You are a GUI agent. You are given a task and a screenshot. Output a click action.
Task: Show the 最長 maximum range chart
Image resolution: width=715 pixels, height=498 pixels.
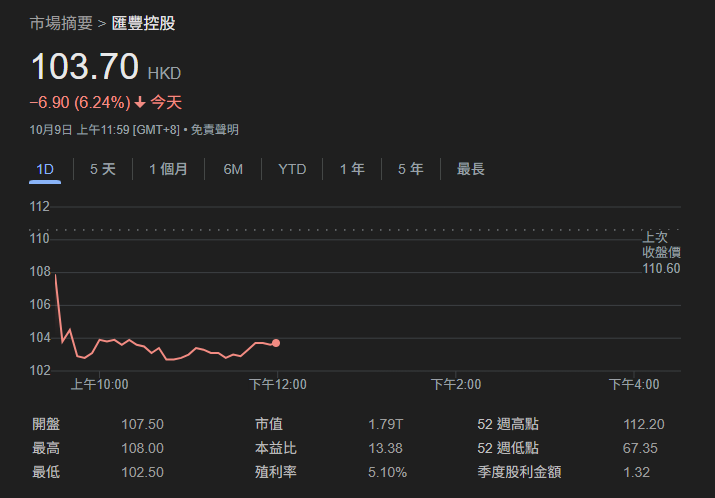pyautogui.click(x=471, y=169)
